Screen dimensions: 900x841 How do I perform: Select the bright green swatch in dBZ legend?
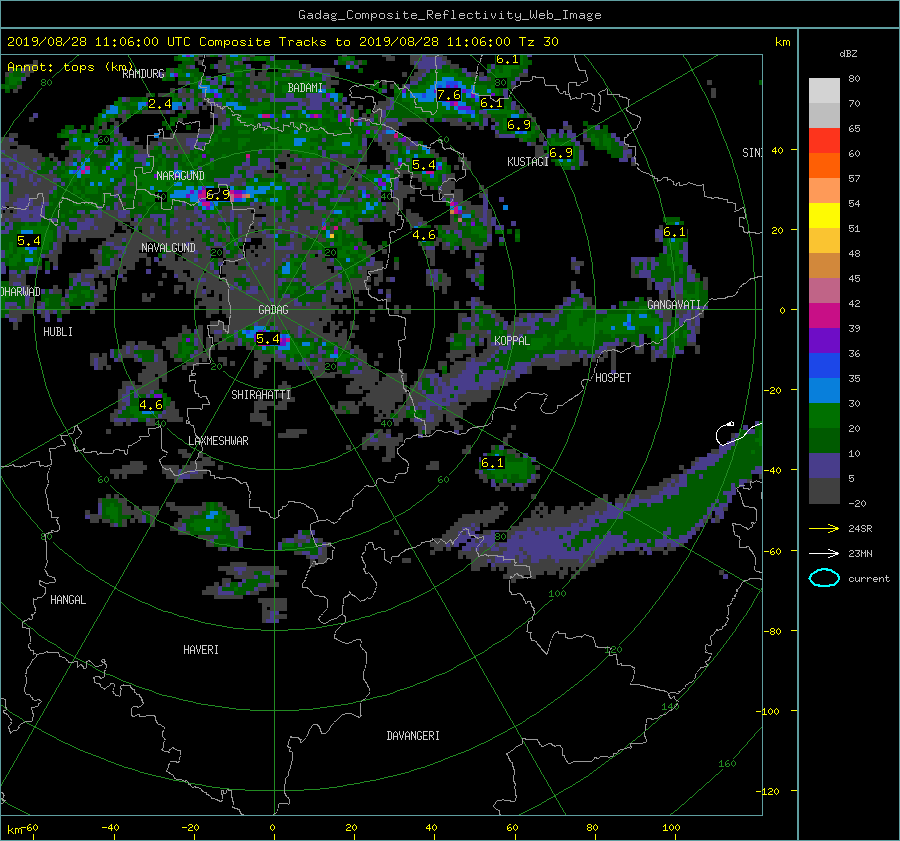pos(824,416)
